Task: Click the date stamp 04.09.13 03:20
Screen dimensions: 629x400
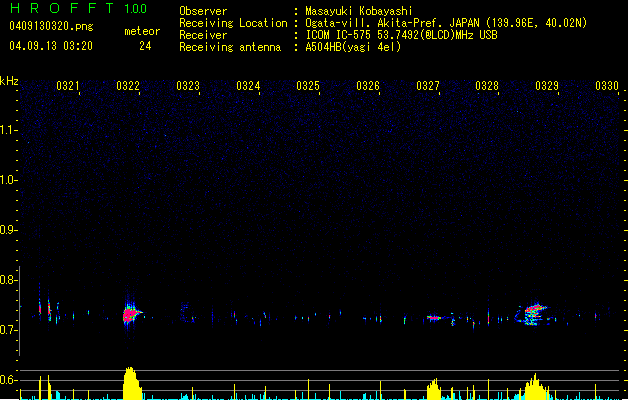Action: (x=51, y=46)
